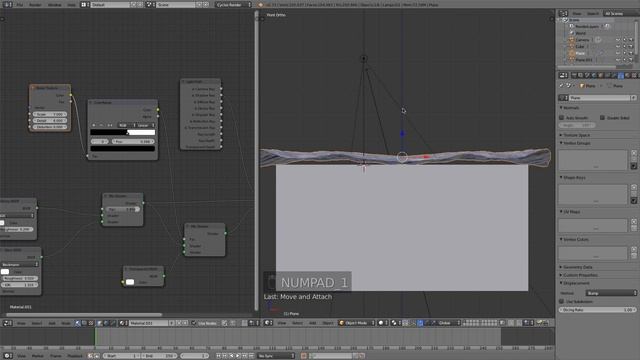The height and width of the screenshot is (360, 640).
Task: Open the Info editor type selector icon
Action: pos(7,4)
